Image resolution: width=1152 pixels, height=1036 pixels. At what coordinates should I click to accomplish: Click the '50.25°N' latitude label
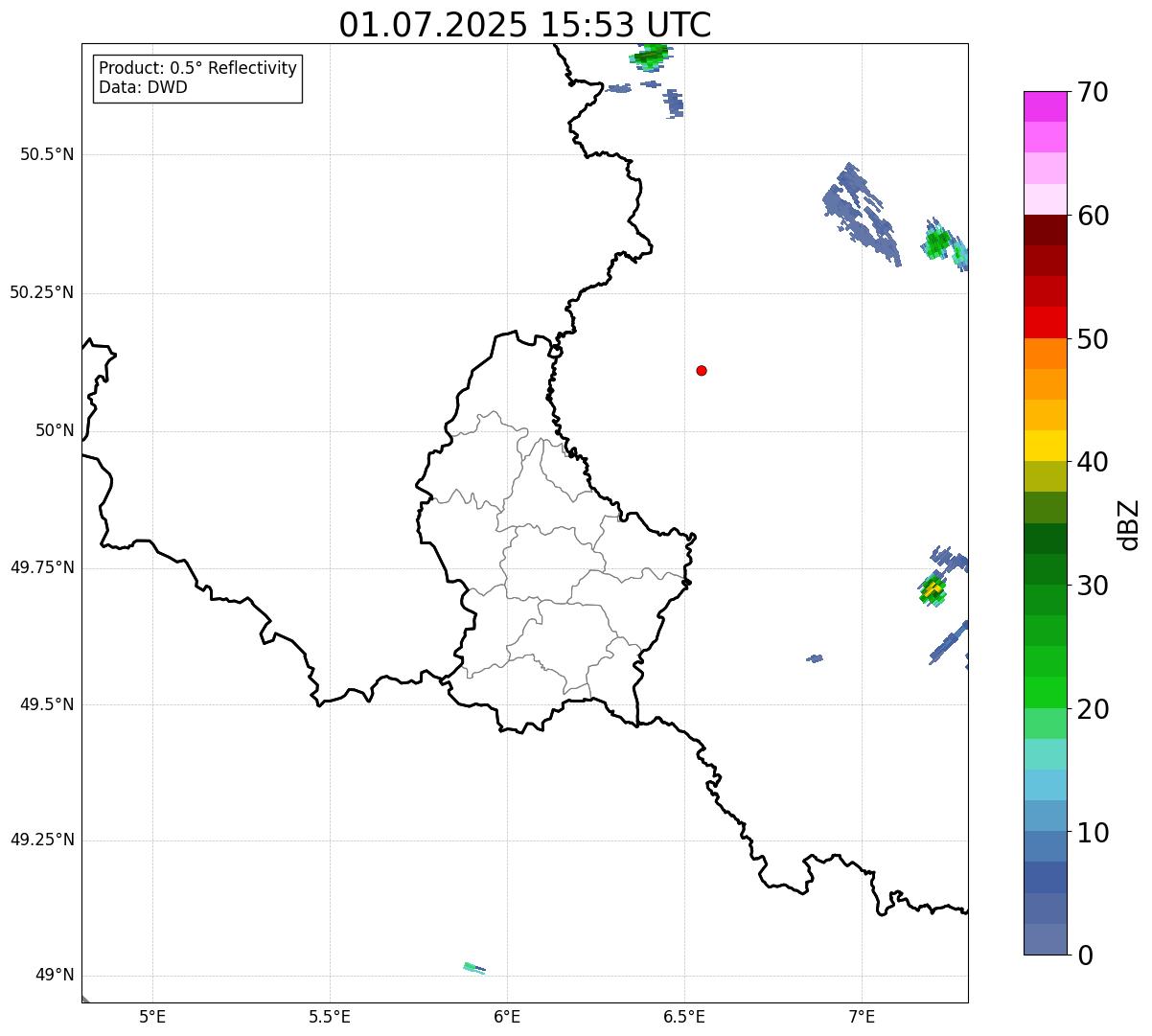[42, 292]
